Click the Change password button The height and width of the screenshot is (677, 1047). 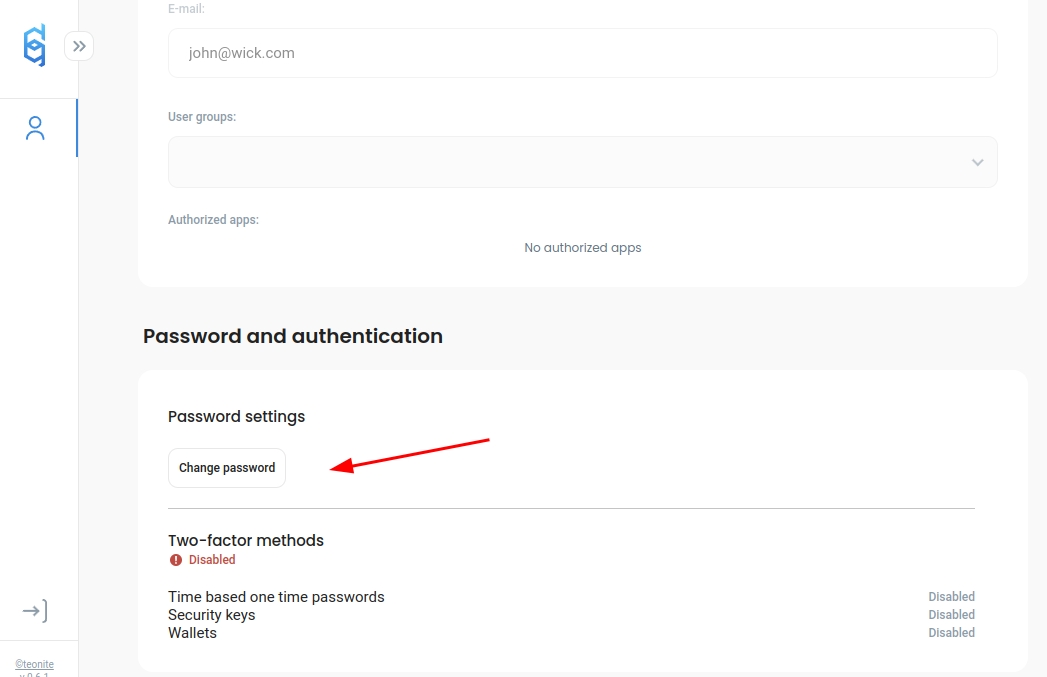point(227,468)
